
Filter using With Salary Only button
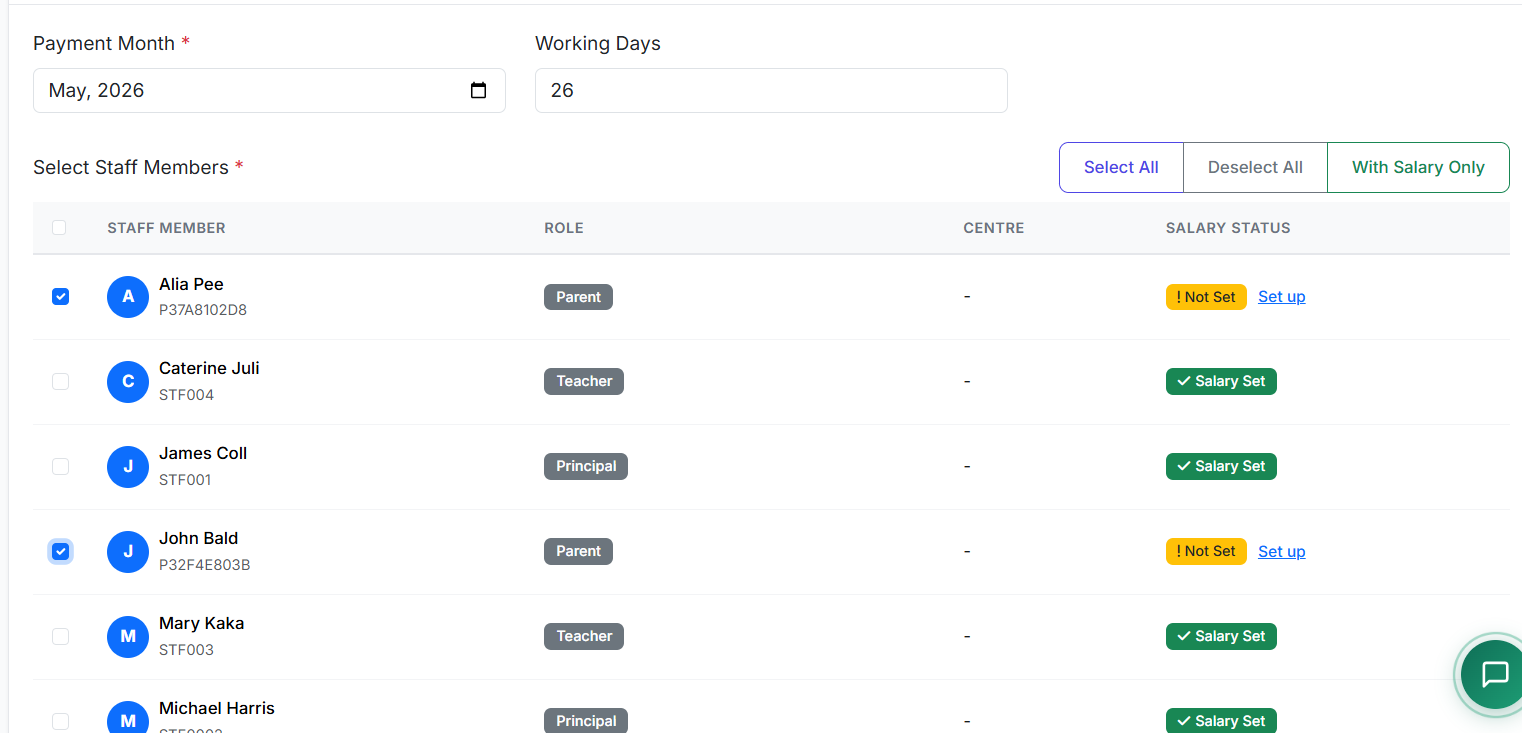[1418, 167]
